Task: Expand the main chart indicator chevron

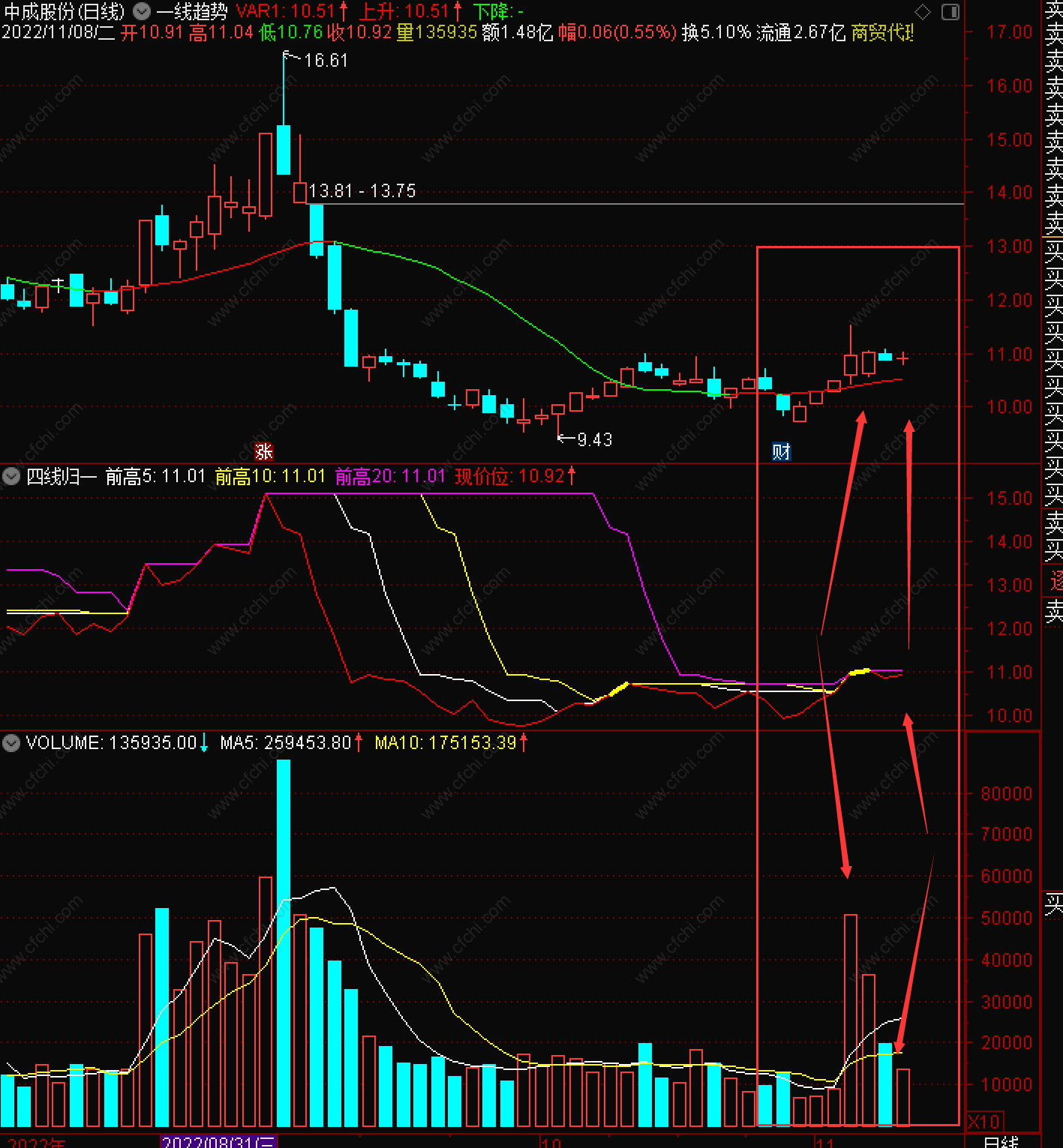Action: point(142,11)
